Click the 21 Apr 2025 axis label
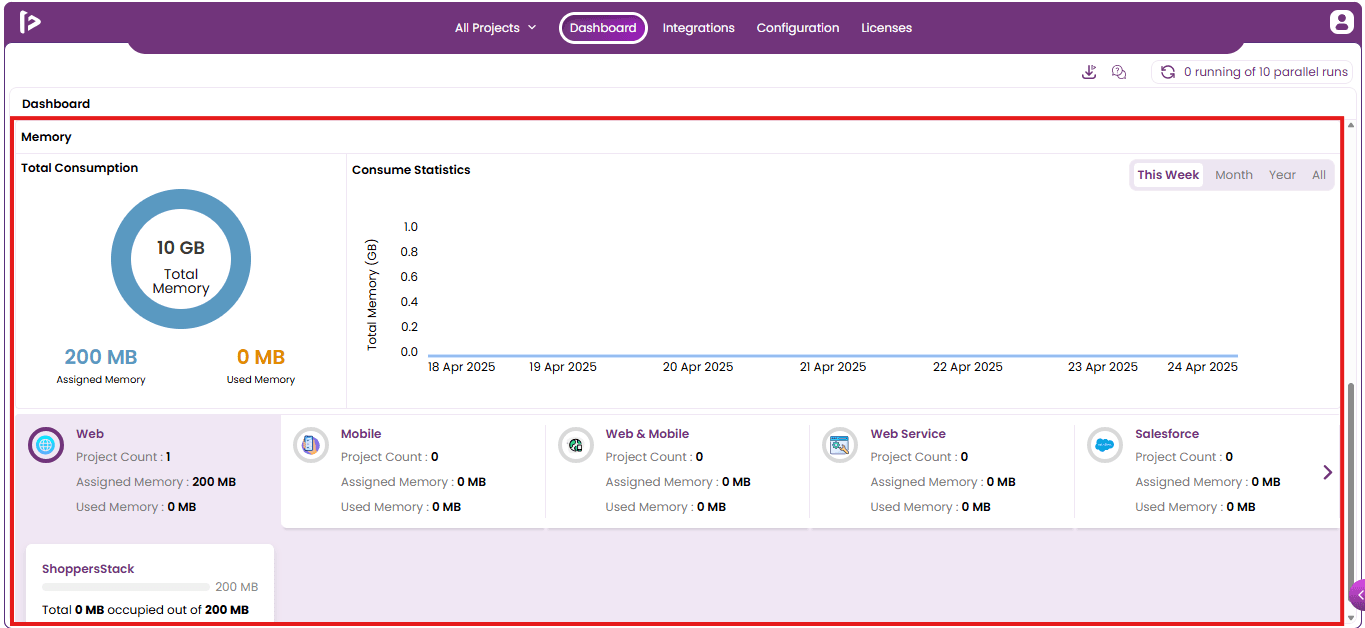The height and width of the screenshot is (628, 1365). click(x=833, y=367)
